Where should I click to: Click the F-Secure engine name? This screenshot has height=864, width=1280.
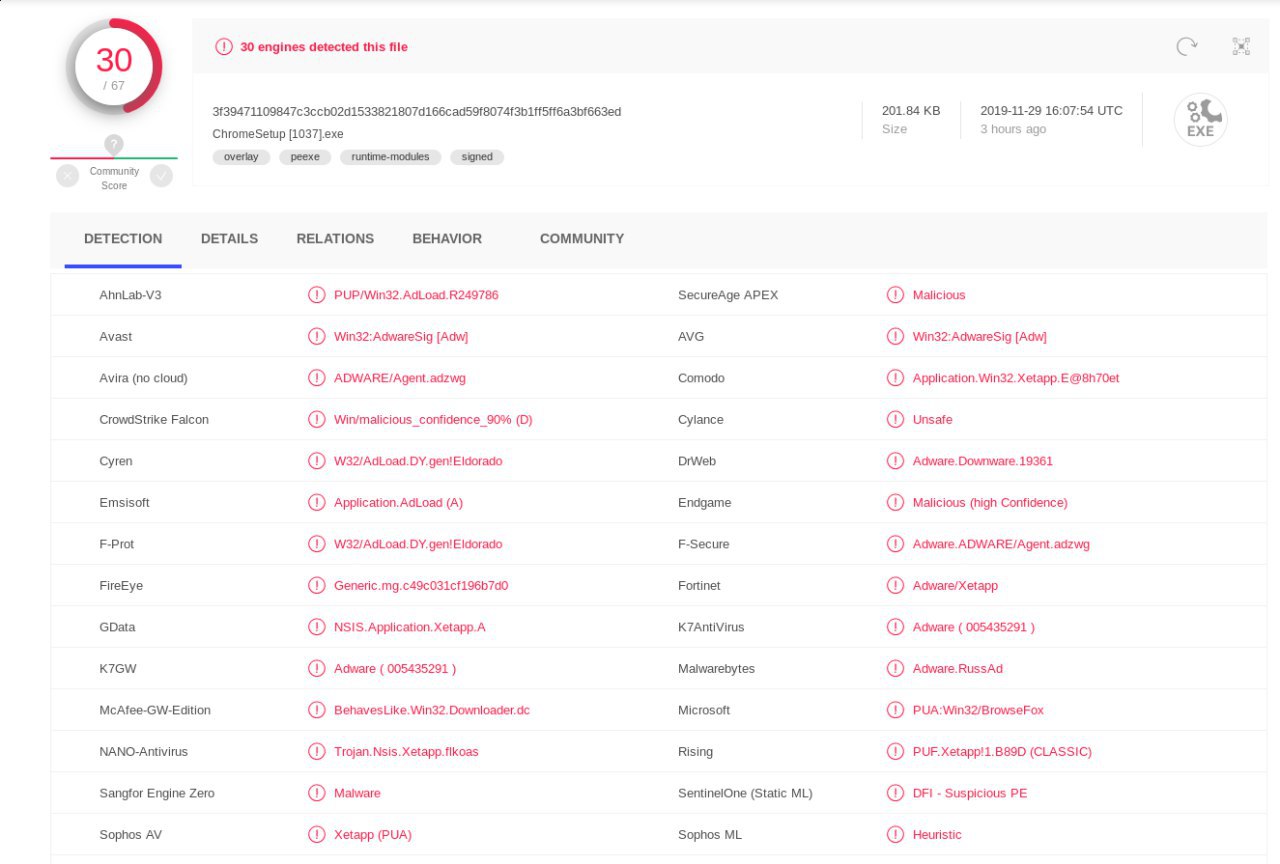click(x=704, y=544)
